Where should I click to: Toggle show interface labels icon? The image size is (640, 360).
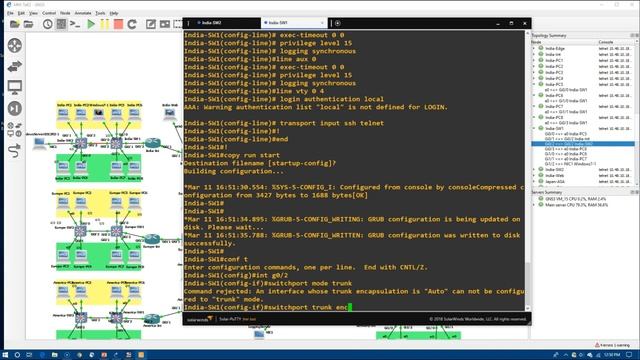pyautogui.click(x=61, y=24)
